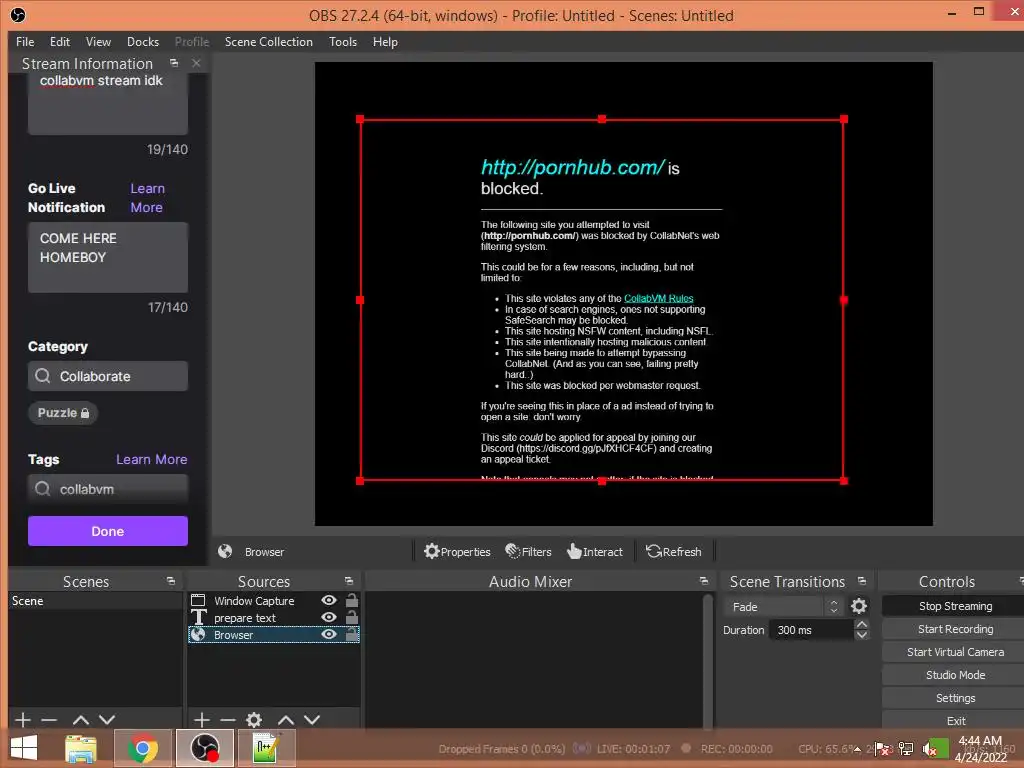The image size is (1024, 768).
Task: Lock the Window Capture source
Action: point(351,600)
